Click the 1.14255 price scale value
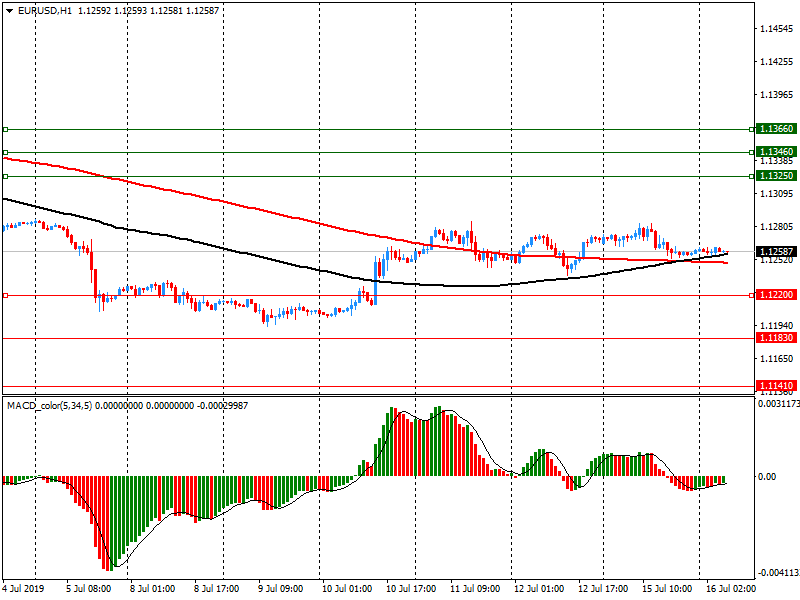This screenshot has width=800, height=600. (x=777, y=62)
